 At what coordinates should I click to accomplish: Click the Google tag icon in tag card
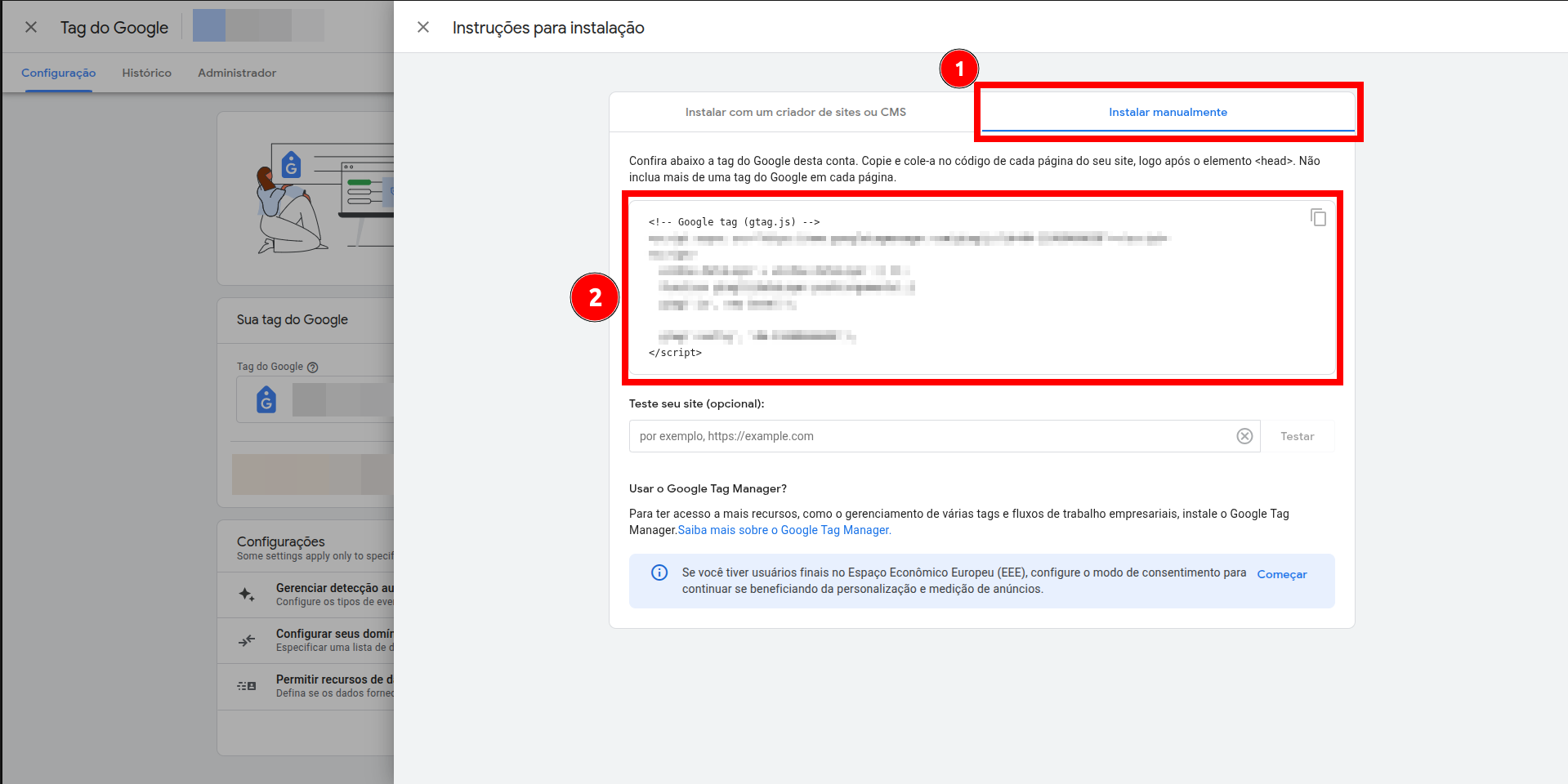pyautogui.click(x=266, y=400)
